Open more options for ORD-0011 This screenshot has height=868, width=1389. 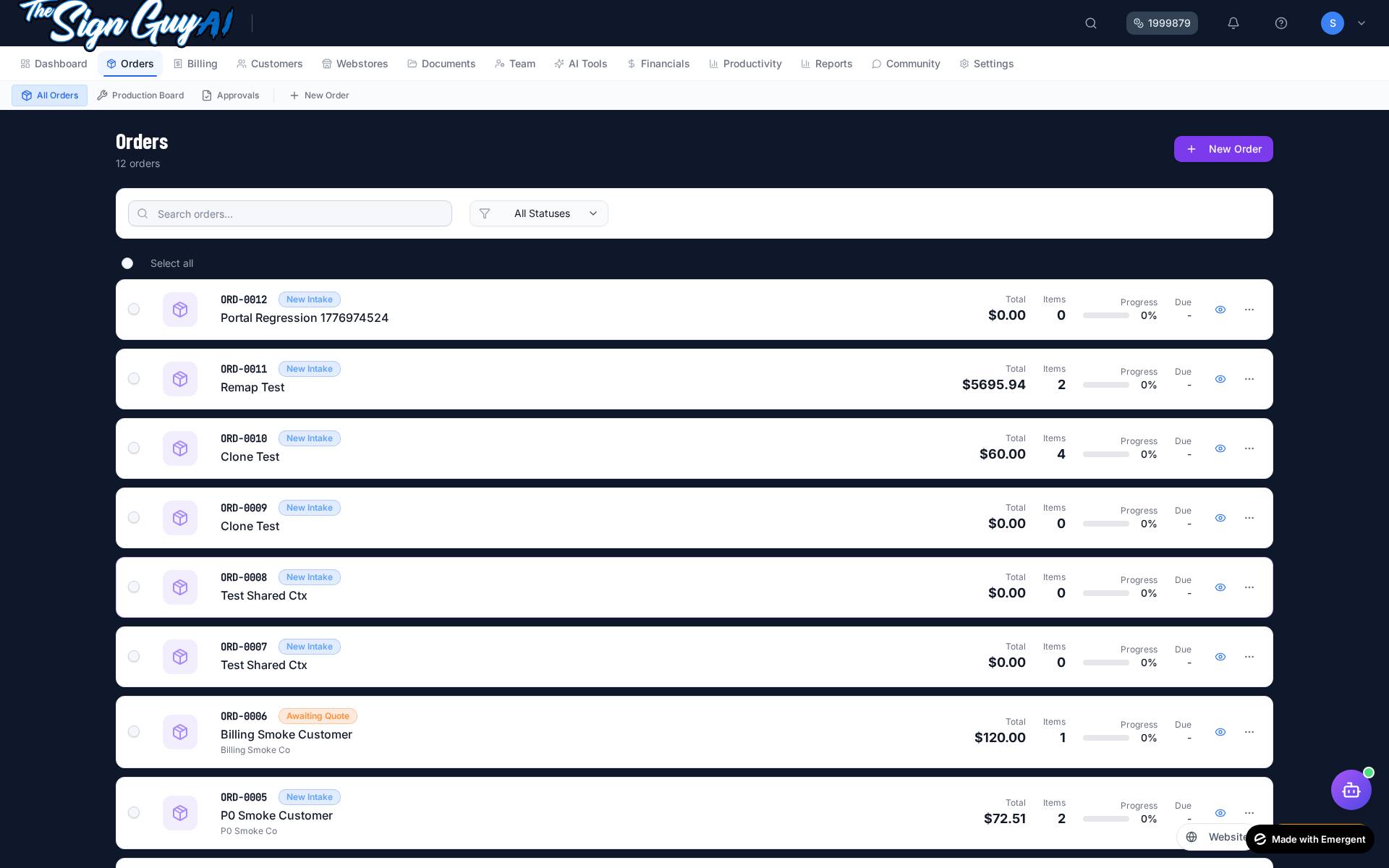point(1249,379)
